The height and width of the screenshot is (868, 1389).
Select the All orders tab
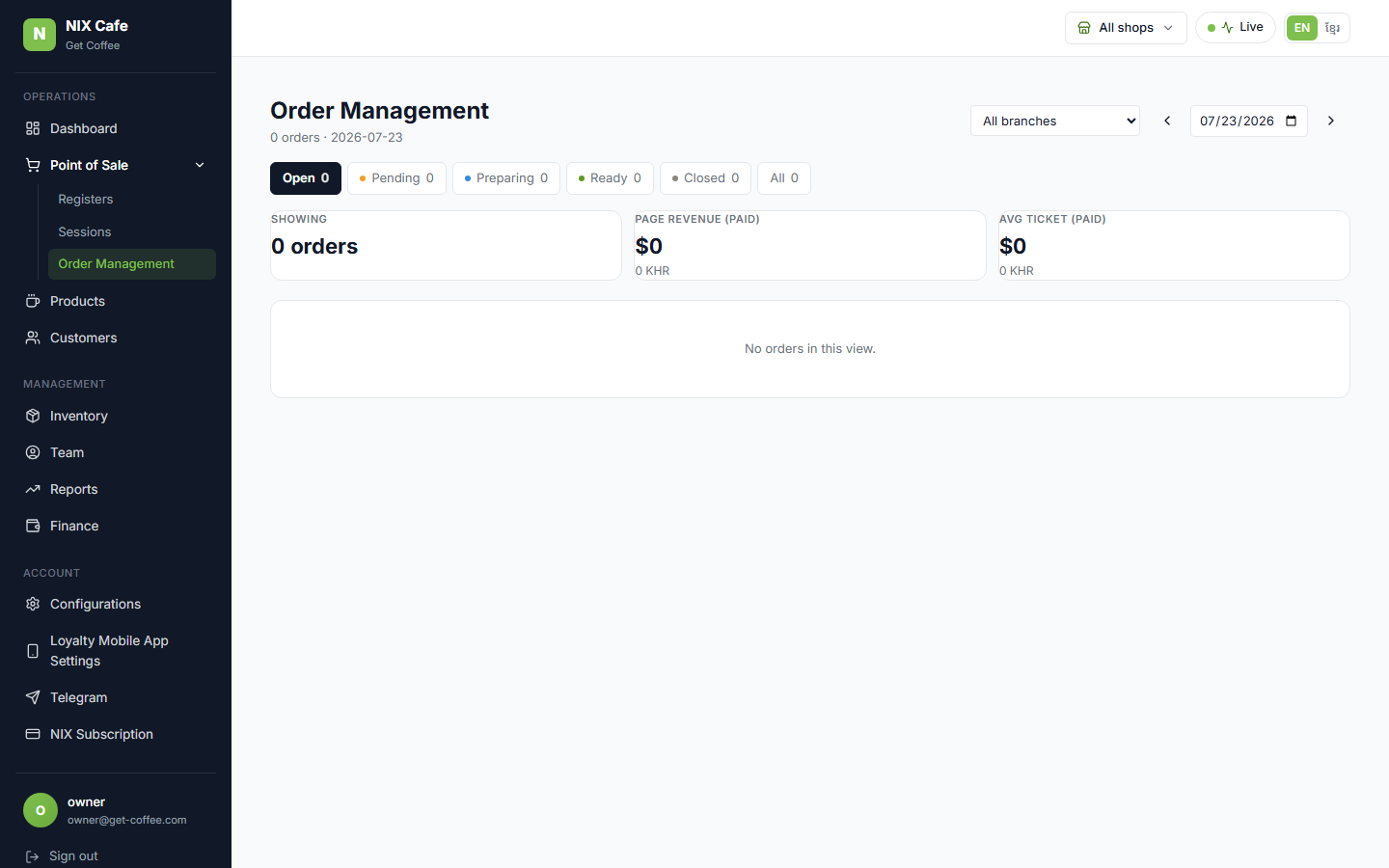click(784, 178)
